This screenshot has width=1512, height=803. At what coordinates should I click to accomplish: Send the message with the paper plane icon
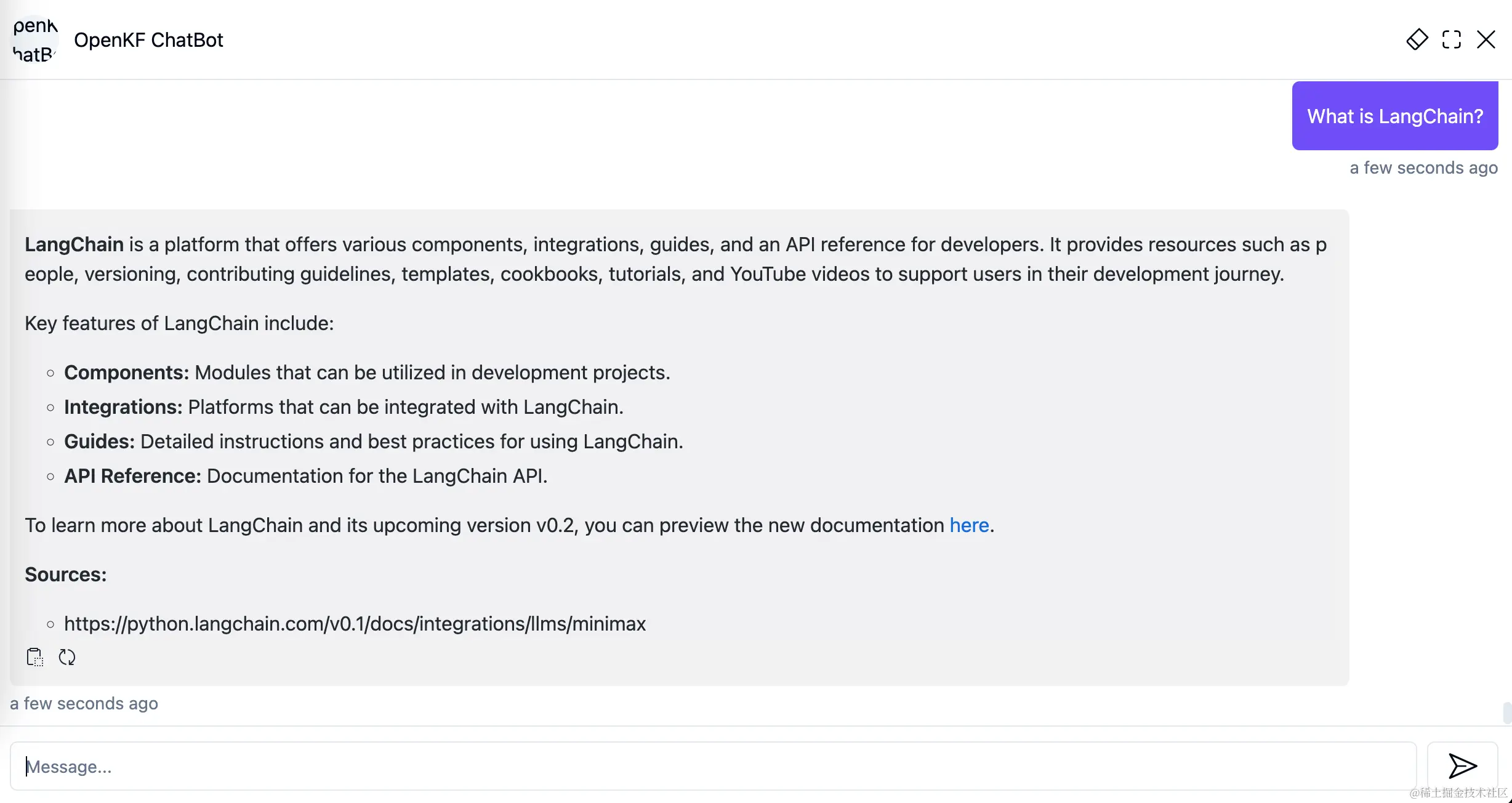tap(1462, 766)
